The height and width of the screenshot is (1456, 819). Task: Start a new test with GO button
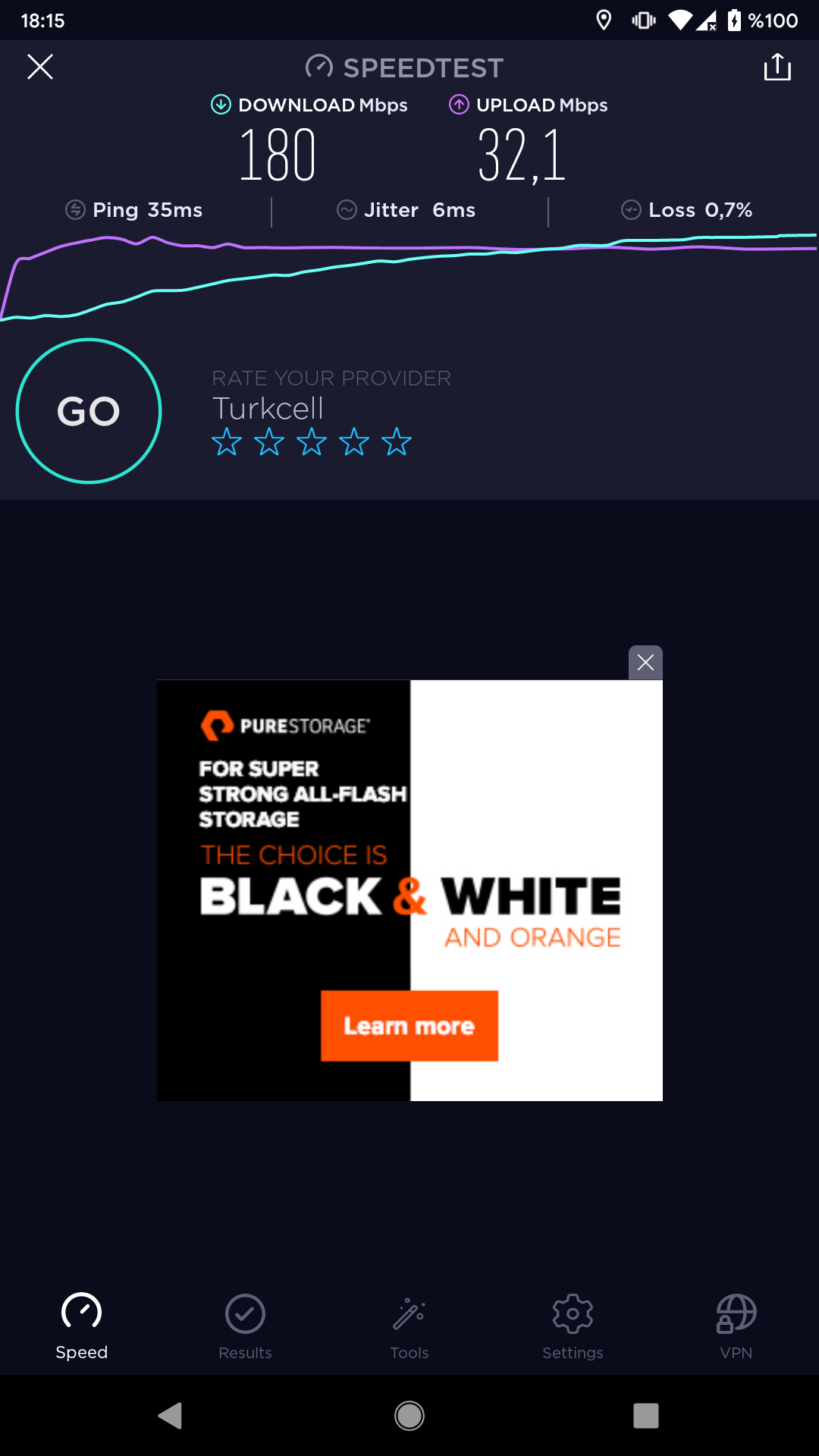tap(89, 411)
